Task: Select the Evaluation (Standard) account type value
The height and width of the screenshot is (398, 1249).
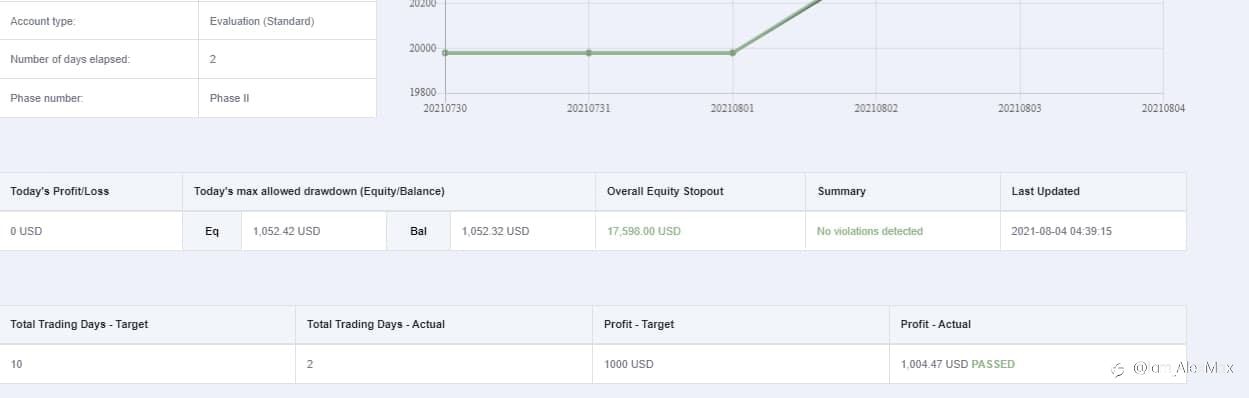Action: click(x=262, y=21)
